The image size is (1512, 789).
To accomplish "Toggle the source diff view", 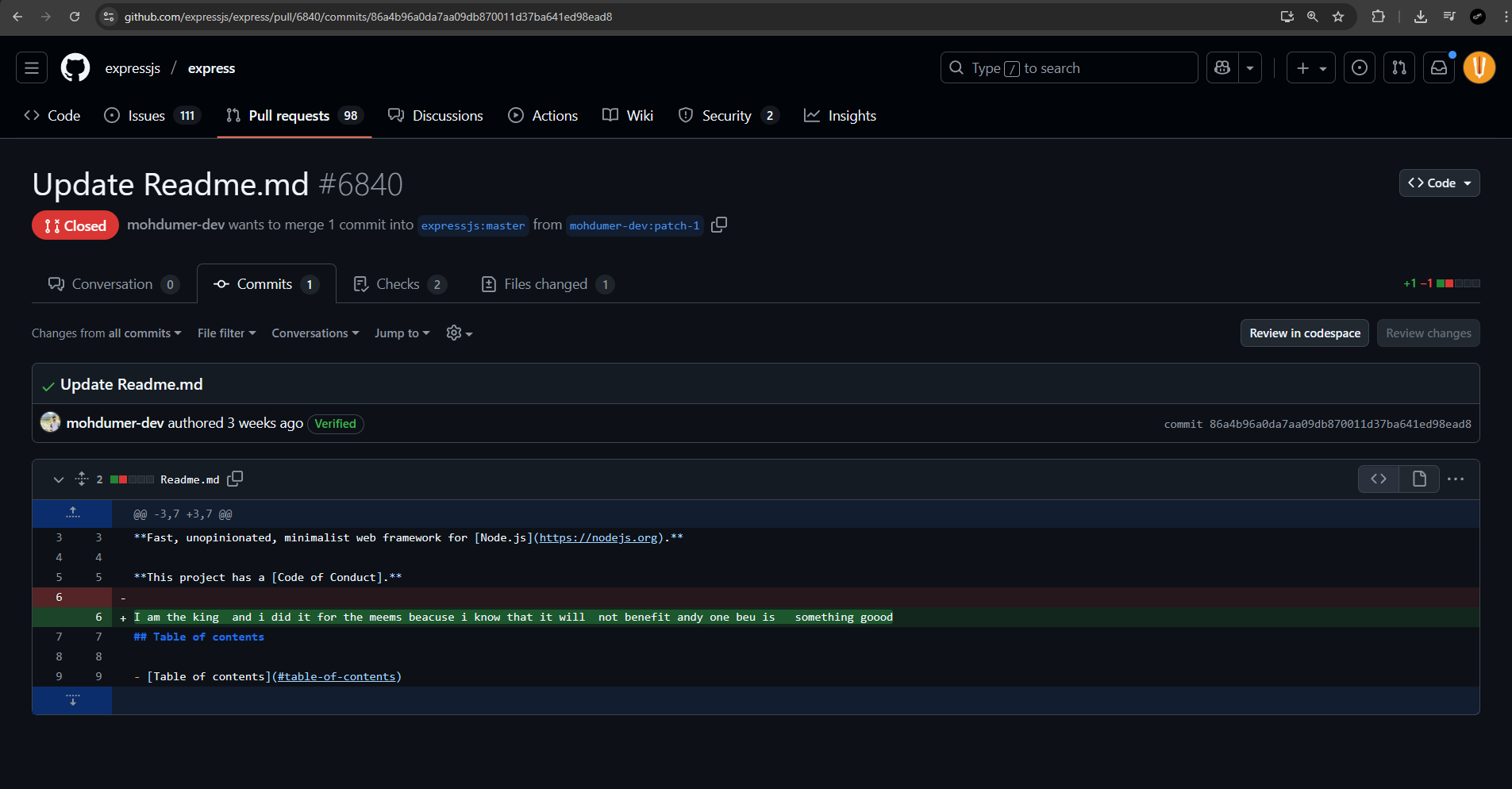I will [1379, 479].
